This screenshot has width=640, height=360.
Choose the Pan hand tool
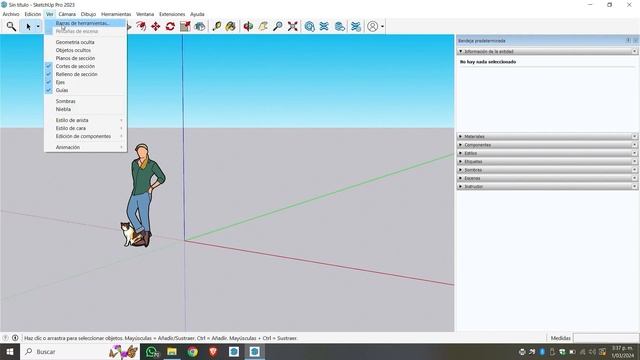[263, 27]
